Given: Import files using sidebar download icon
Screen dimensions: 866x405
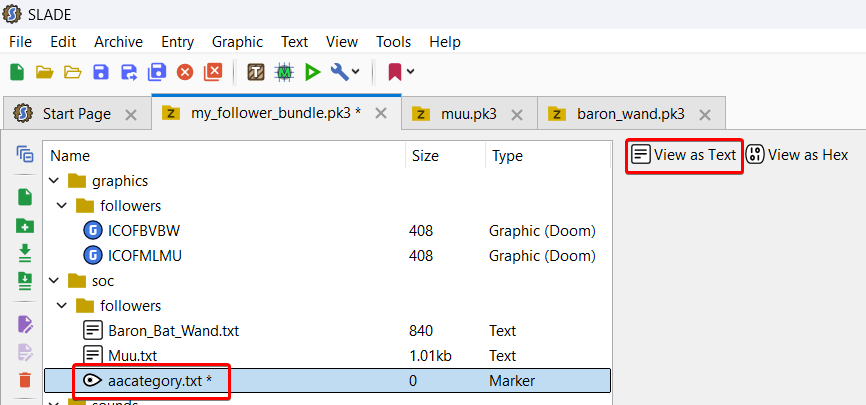Looking at the screenshot, I should [25, 253].
